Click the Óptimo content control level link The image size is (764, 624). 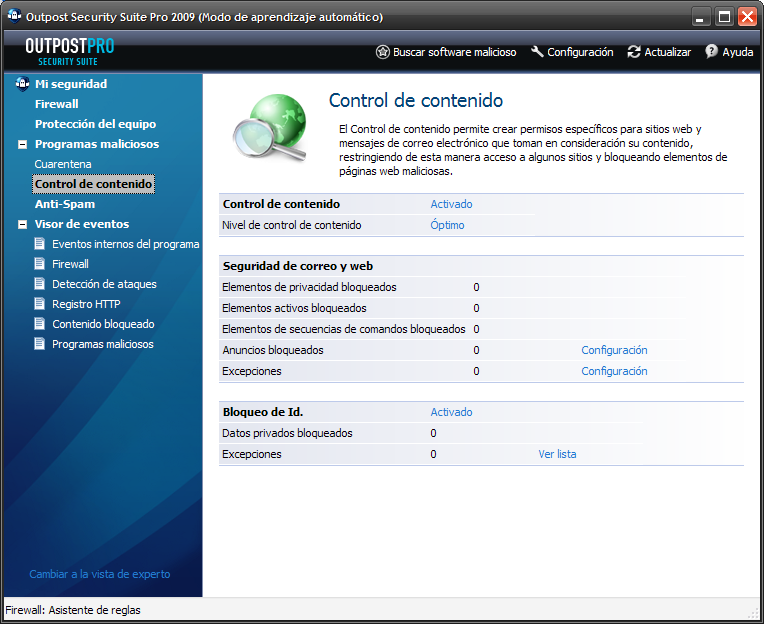pos(447,225)
